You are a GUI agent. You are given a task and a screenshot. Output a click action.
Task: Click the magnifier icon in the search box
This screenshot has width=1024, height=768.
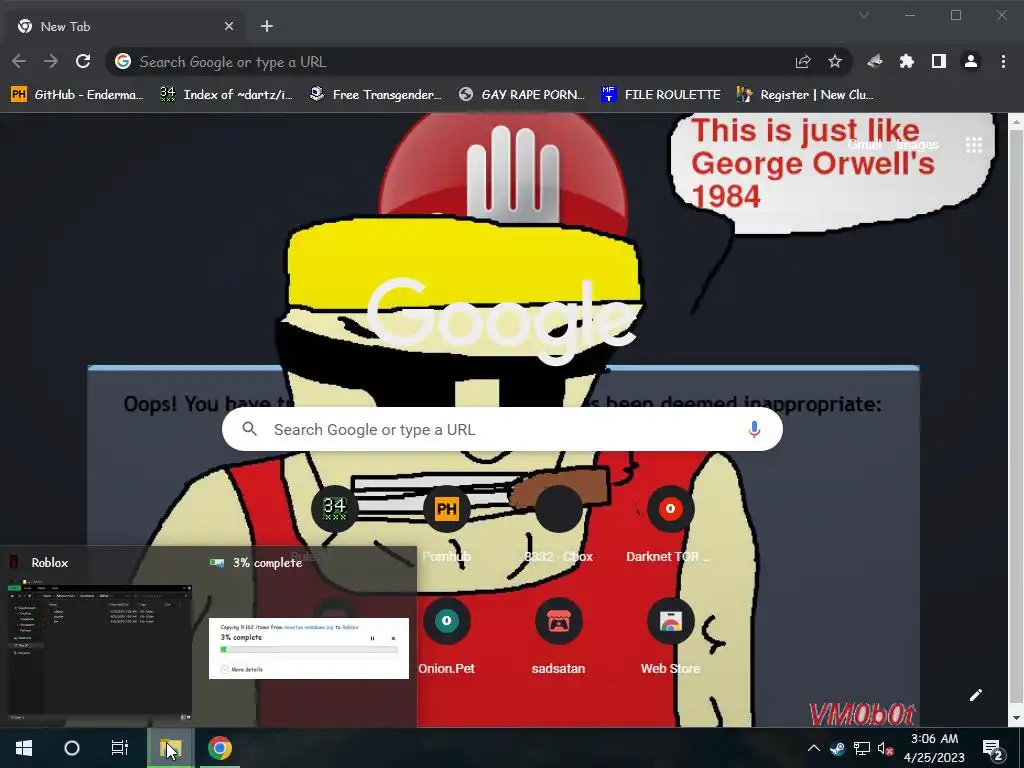249,429
